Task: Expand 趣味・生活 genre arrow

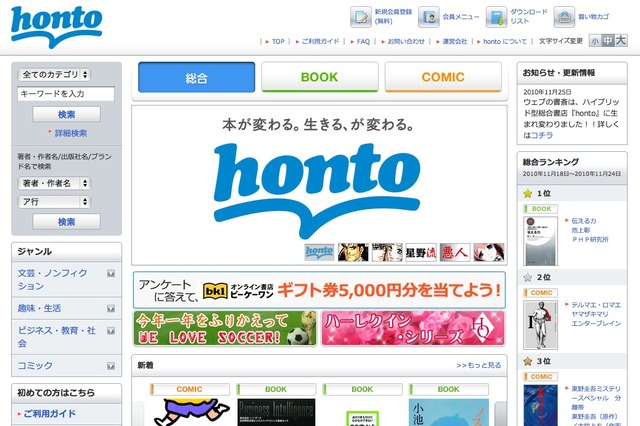Action: coord(111,308)
